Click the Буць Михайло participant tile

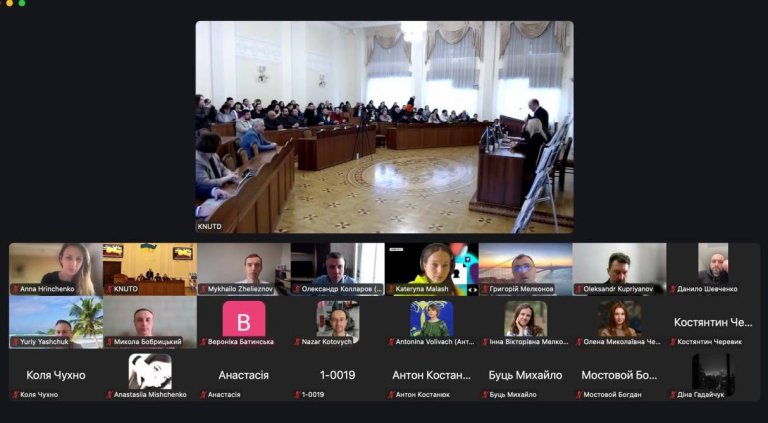[525, 375]
